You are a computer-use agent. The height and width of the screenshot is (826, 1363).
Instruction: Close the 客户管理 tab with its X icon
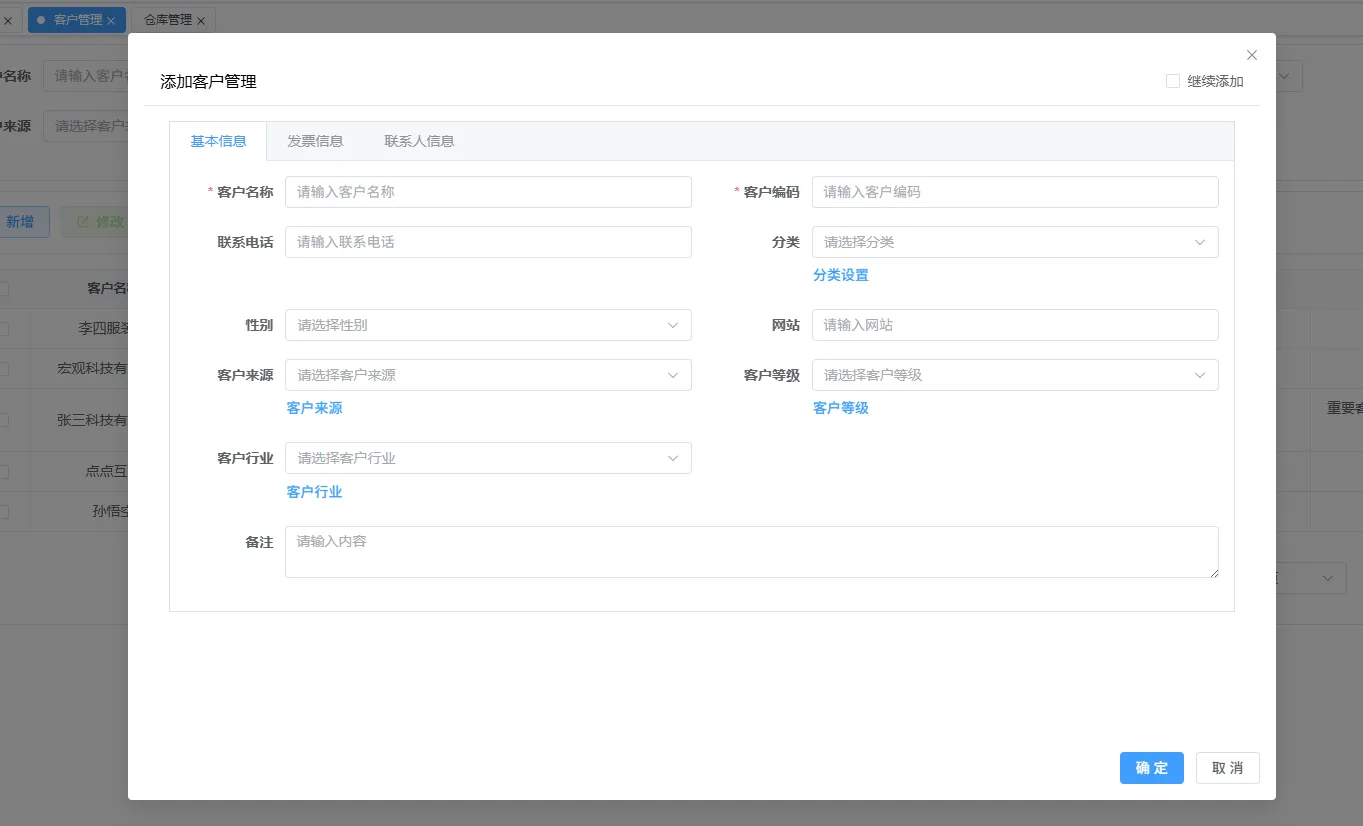coord(111,21)
